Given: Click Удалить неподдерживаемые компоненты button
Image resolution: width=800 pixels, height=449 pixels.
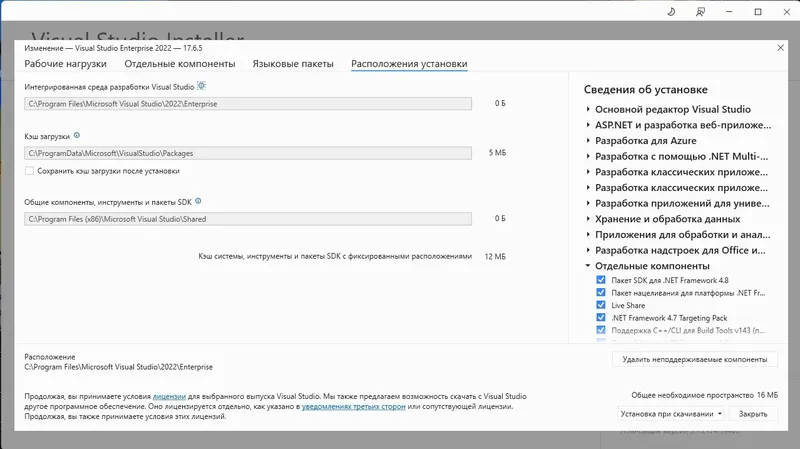Looking at the screenshot, I should coord(694,359).
